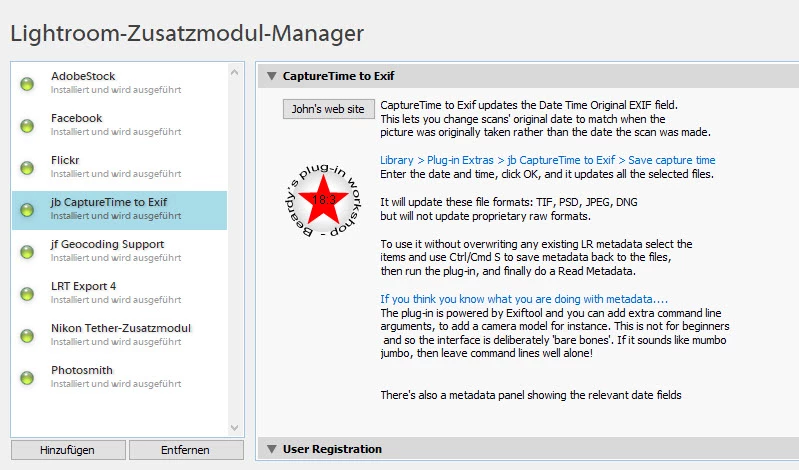Screen dimensions: 799x470
Task: Click the Hinzufügen button
Action: [68, 450]
